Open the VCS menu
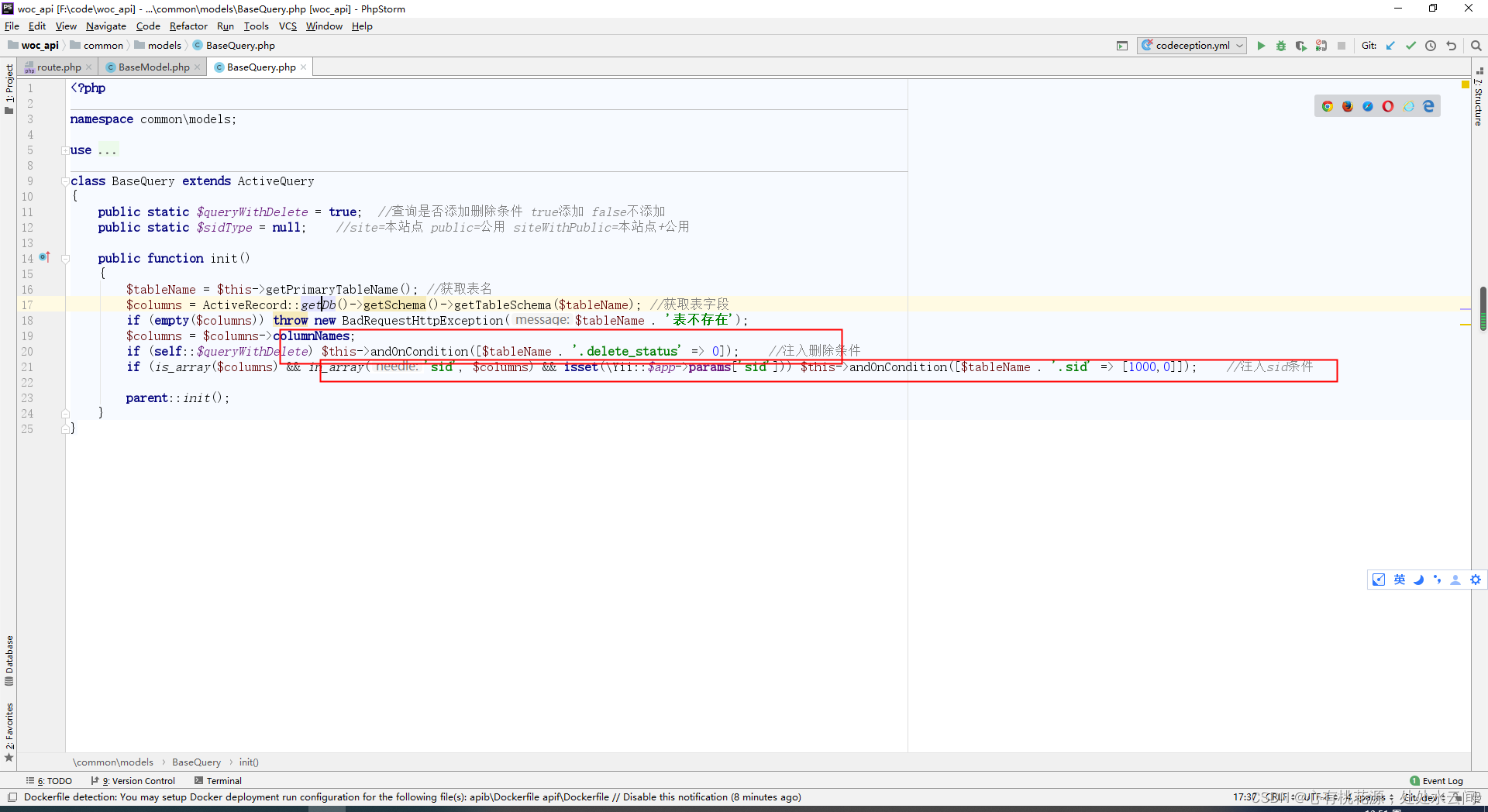 click(288, 26)
